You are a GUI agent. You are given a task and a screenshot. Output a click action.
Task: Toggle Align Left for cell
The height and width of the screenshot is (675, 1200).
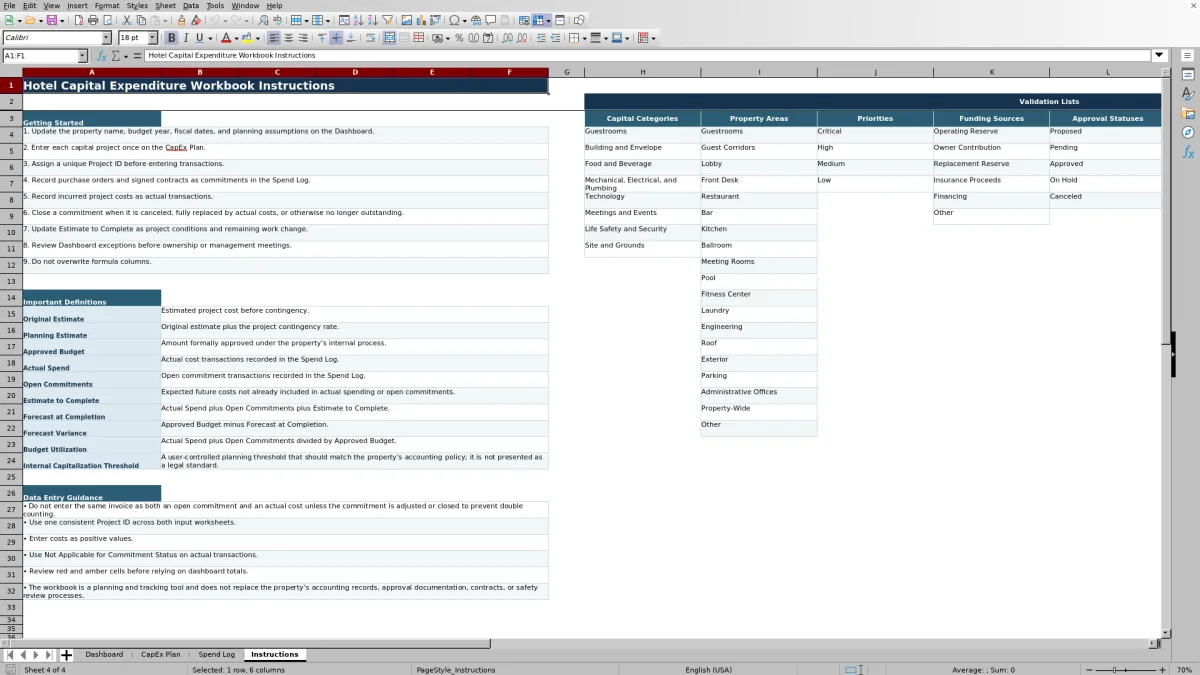click(x=273, y=38)
